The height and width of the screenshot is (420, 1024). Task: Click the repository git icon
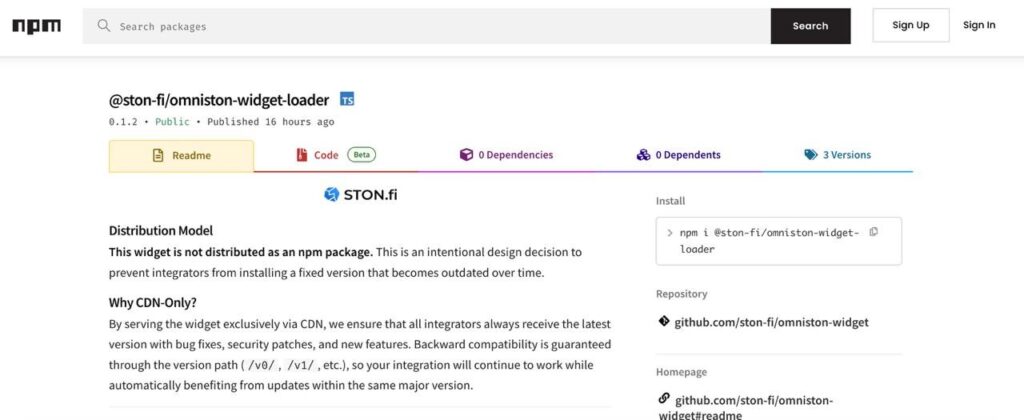pyautogui.click(x=663, y=322)
